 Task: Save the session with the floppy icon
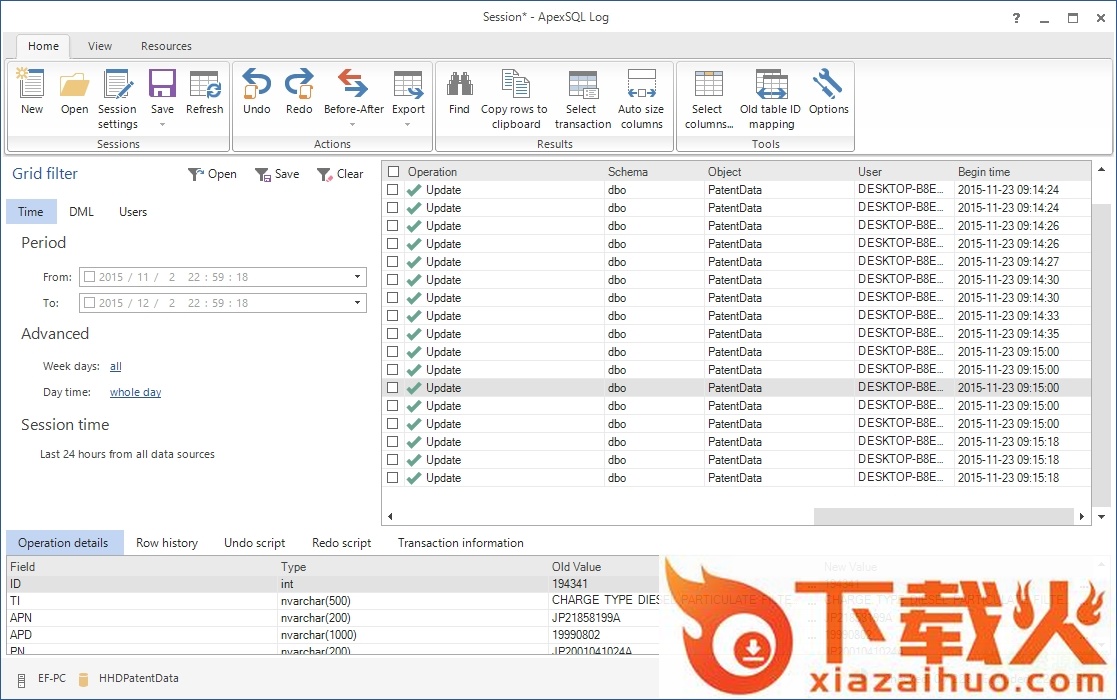click(x=162, y=84)
